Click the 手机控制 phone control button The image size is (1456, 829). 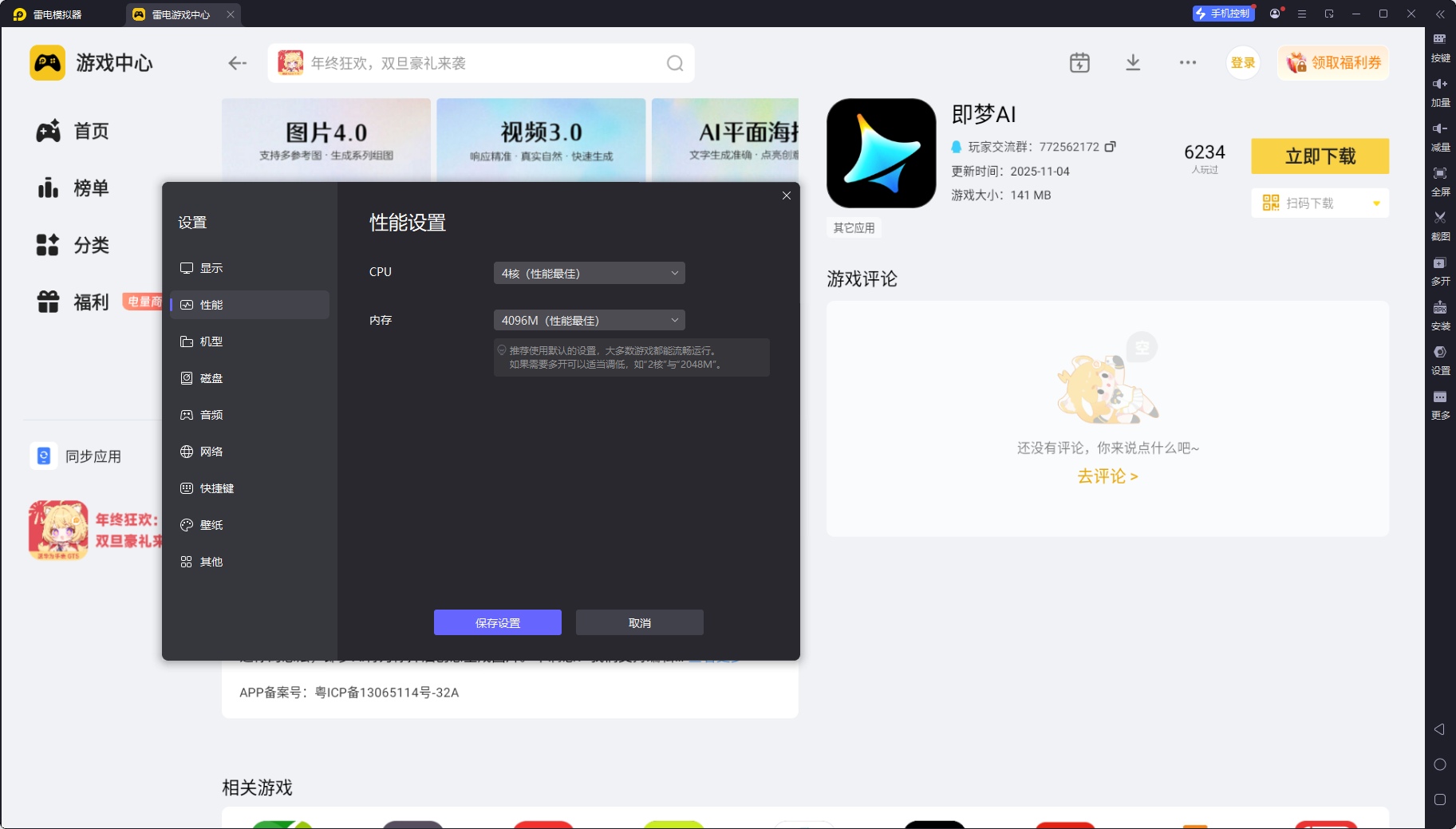(x=1223, y=14)
